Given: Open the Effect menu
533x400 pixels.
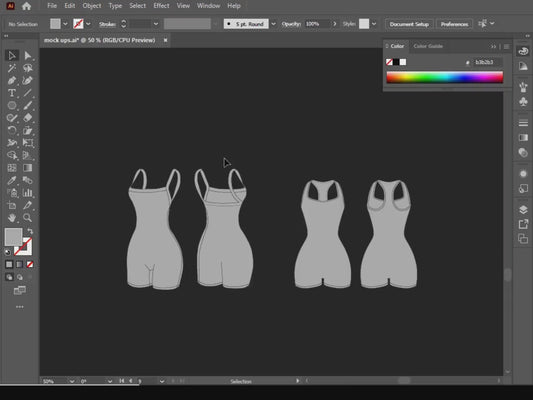Looking at the screenshot, I should point(161,6).
